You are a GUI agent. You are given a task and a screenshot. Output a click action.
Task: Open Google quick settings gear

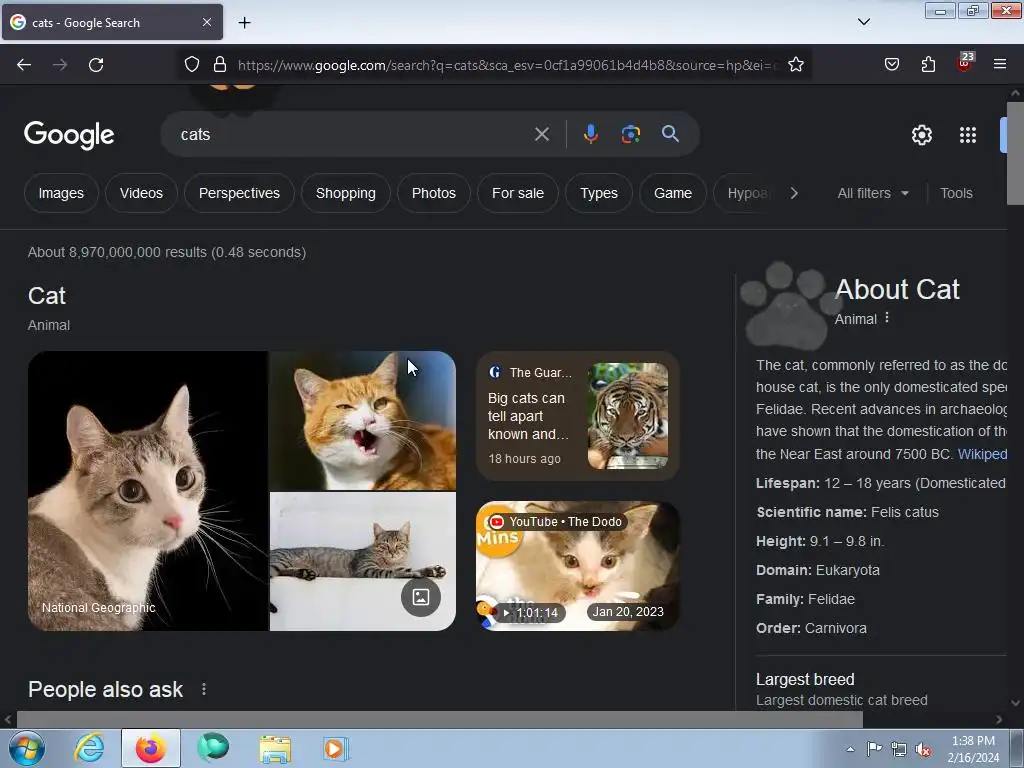tap(921, 135)
